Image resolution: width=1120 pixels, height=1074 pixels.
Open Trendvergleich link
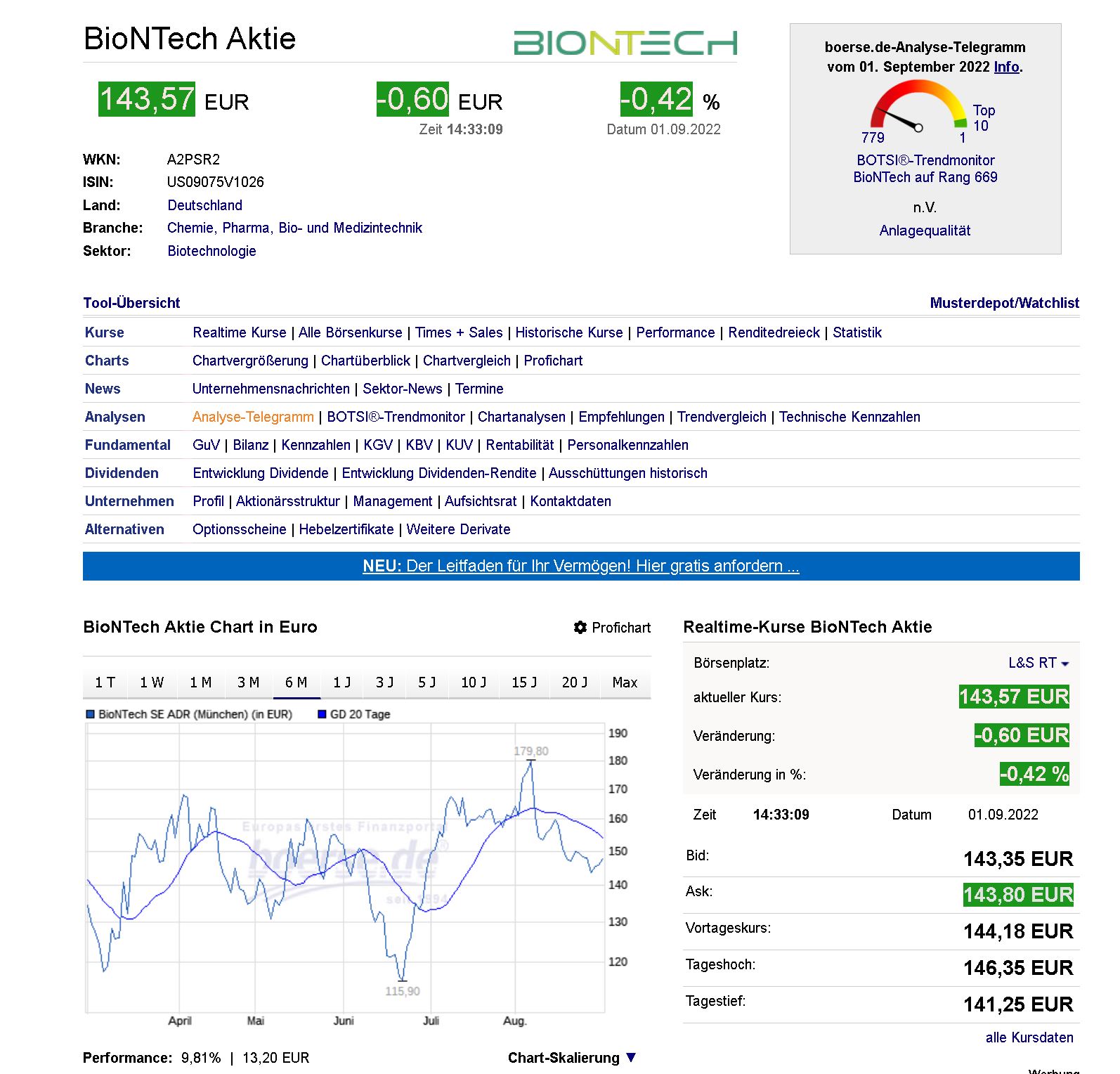(x=722, y=417)
